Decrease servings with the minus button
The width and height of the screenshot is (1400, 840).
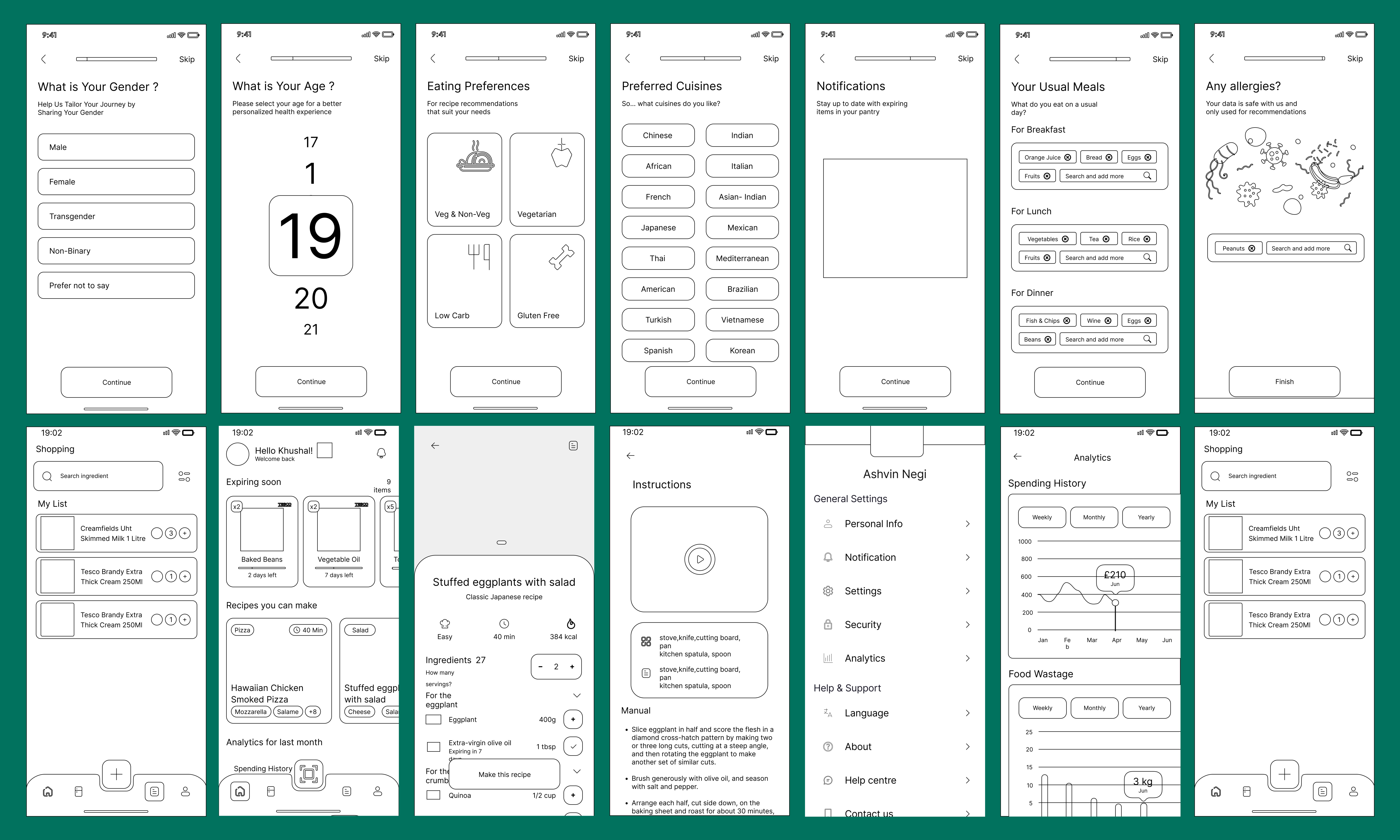(x=540, y=667)
